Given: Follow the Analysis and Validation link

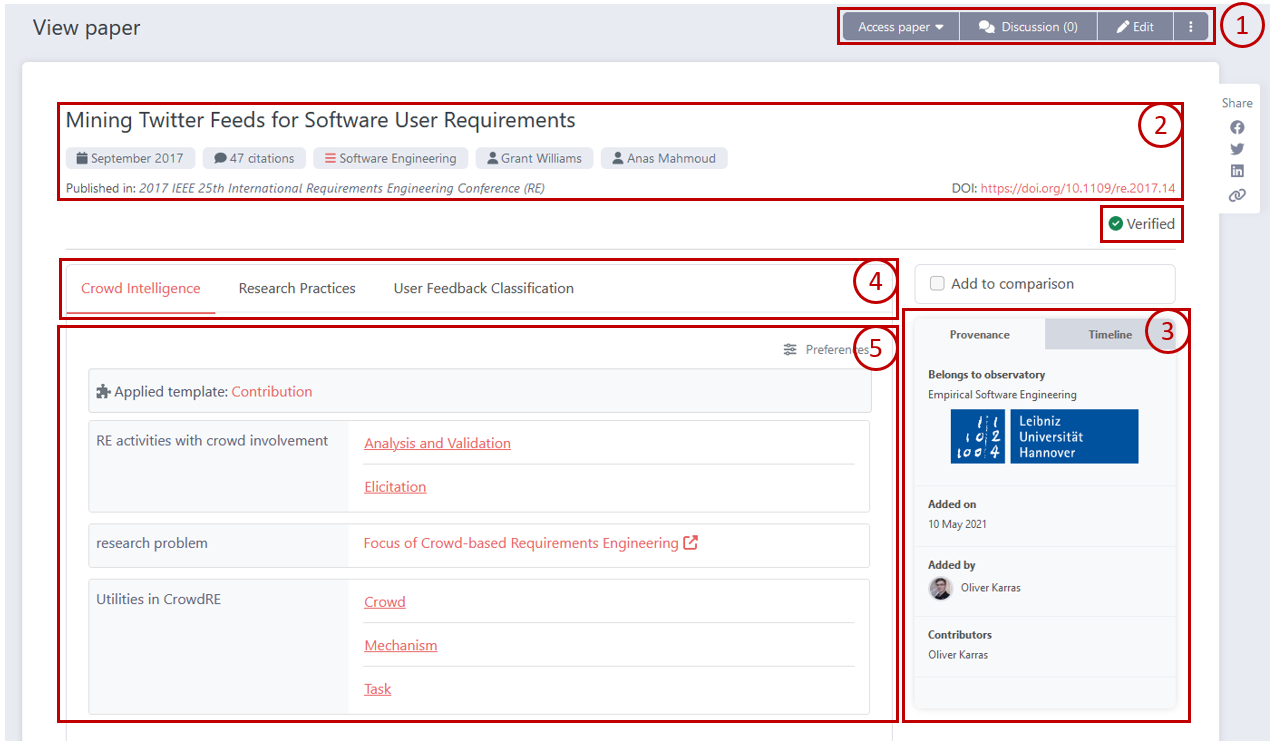Looking at the screenshot, I should pos(437,444).
